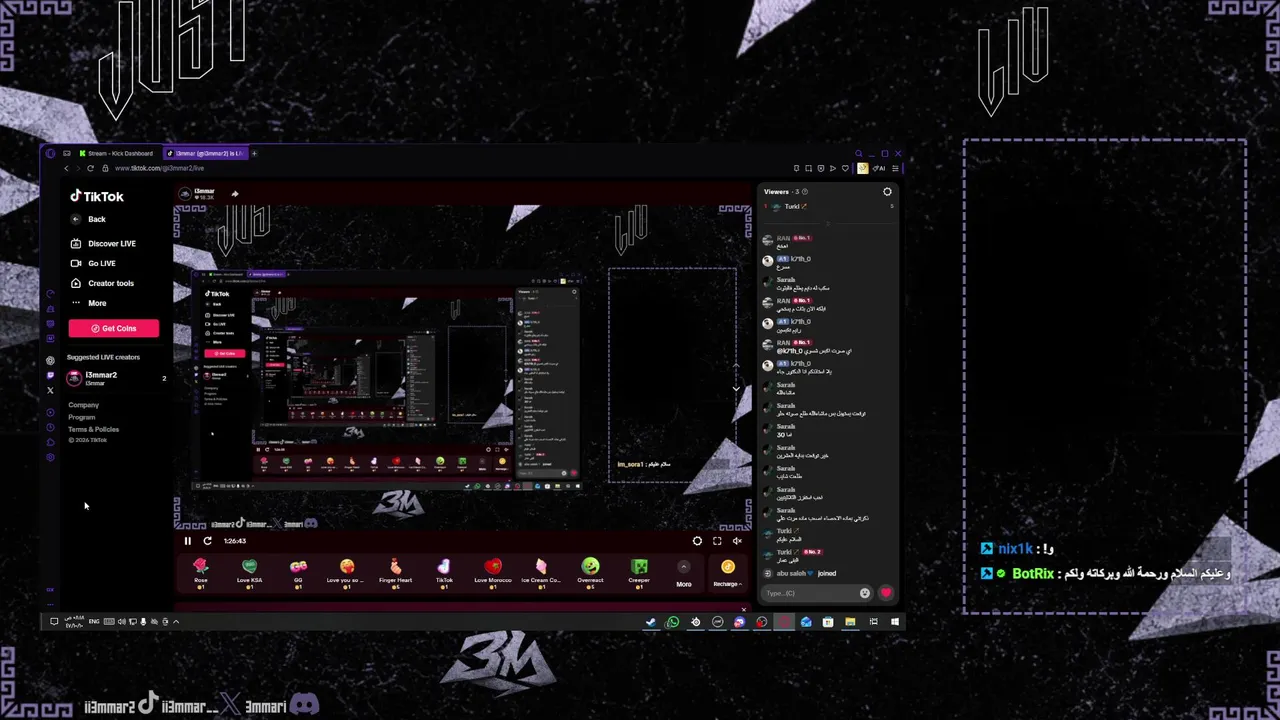Open browser sidebar settings gear
This screenshot has width=1280, height=720.
[x=50, y=457]
